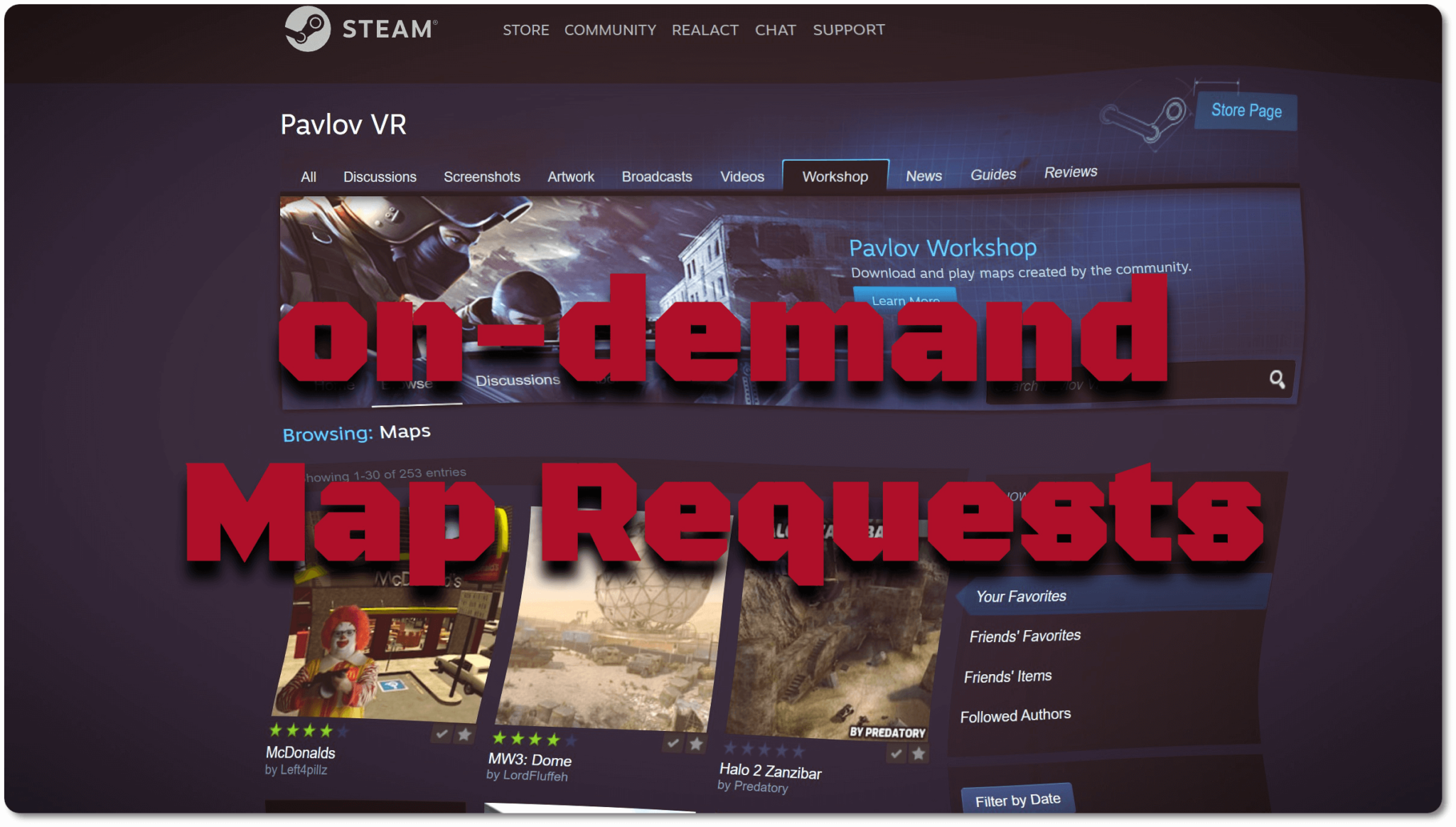Click the MW3: Dome green star rating
Image resolution: width=1456 pixels, height=827 pixels.
[x=535, y=739]
